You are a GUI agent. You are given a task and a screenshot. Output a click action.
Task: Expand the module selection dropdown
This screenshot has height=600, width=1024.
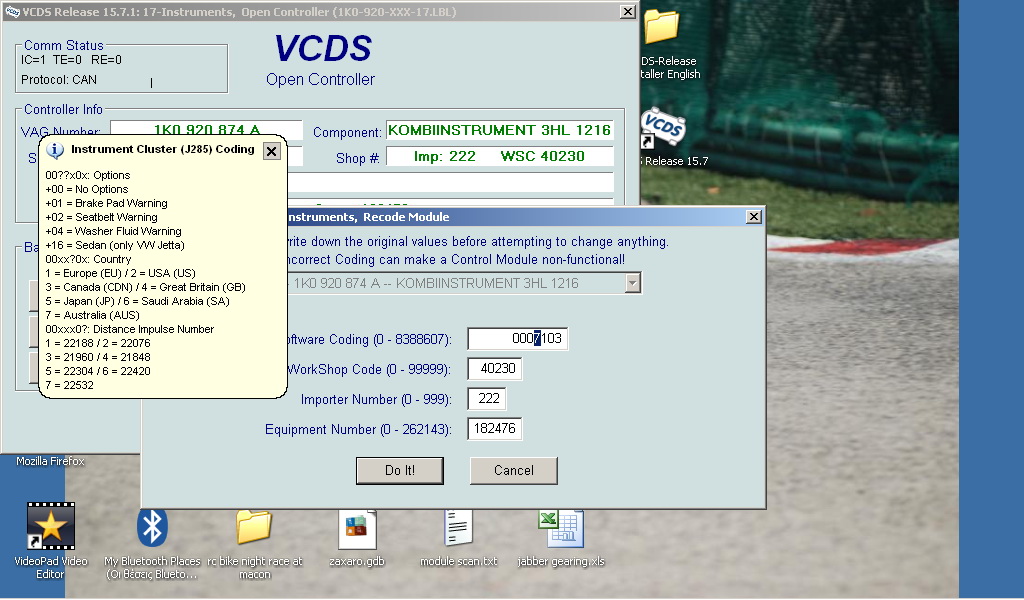click(632, 283)
